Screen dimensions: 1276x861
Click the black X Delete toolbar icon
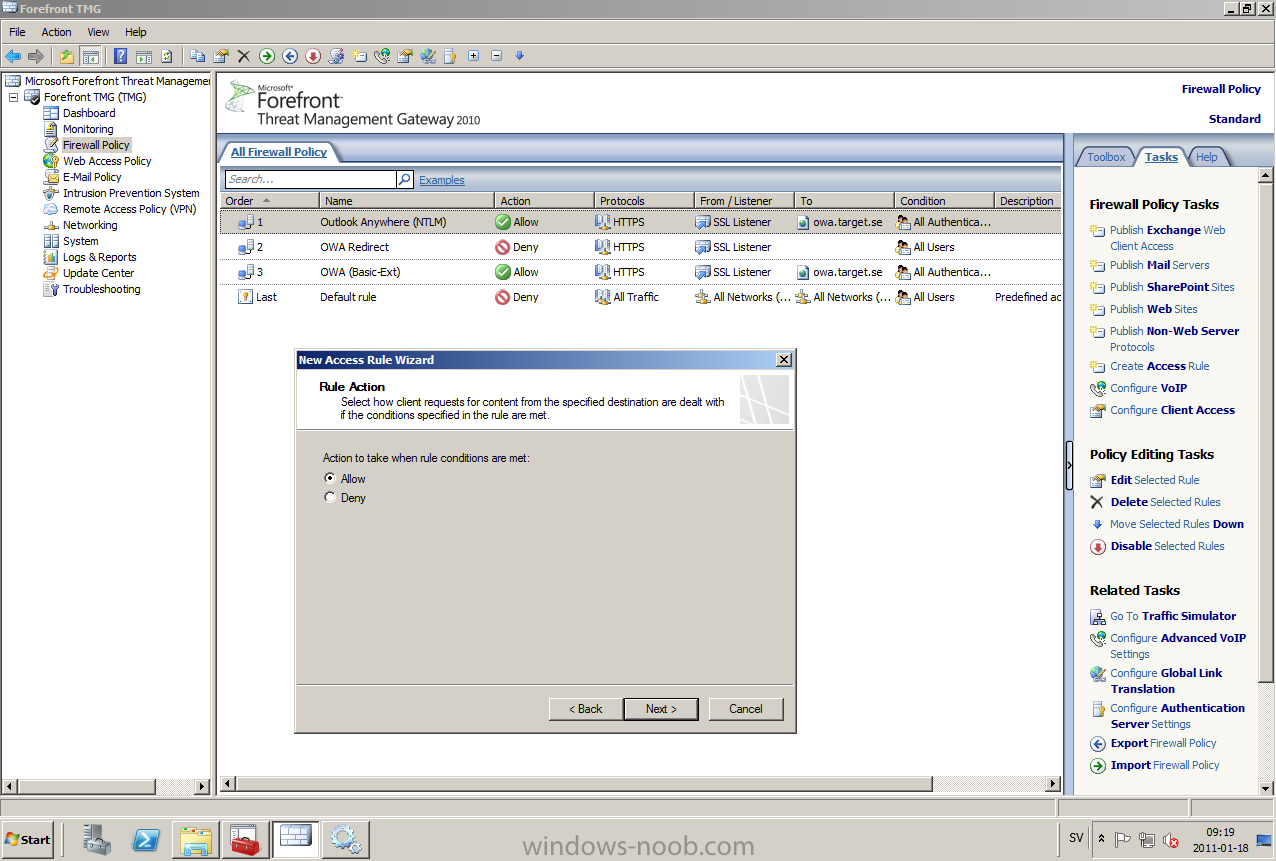[244, 56]
